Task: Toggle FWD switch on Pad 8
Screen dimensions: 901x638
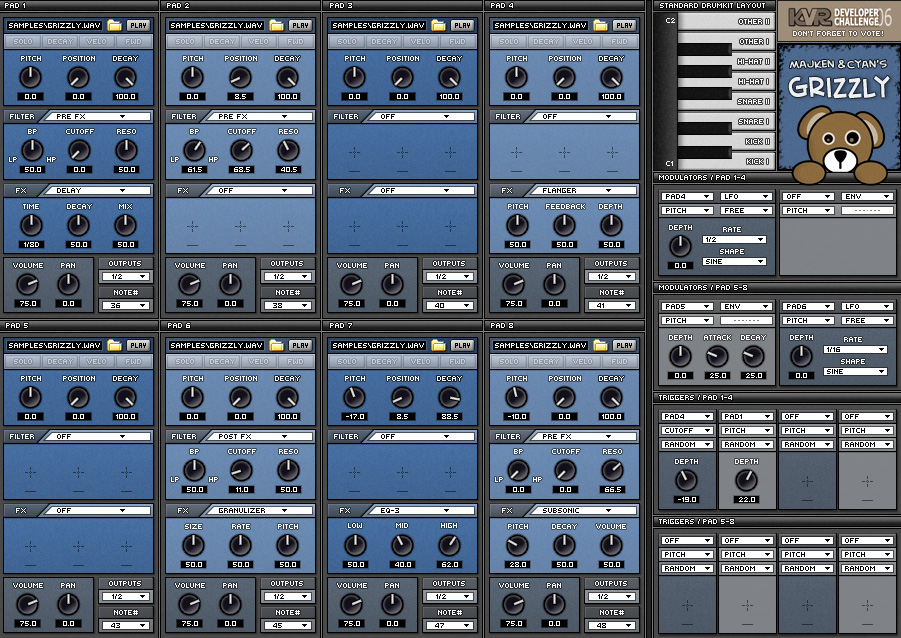Action: (x=619, y=362)
